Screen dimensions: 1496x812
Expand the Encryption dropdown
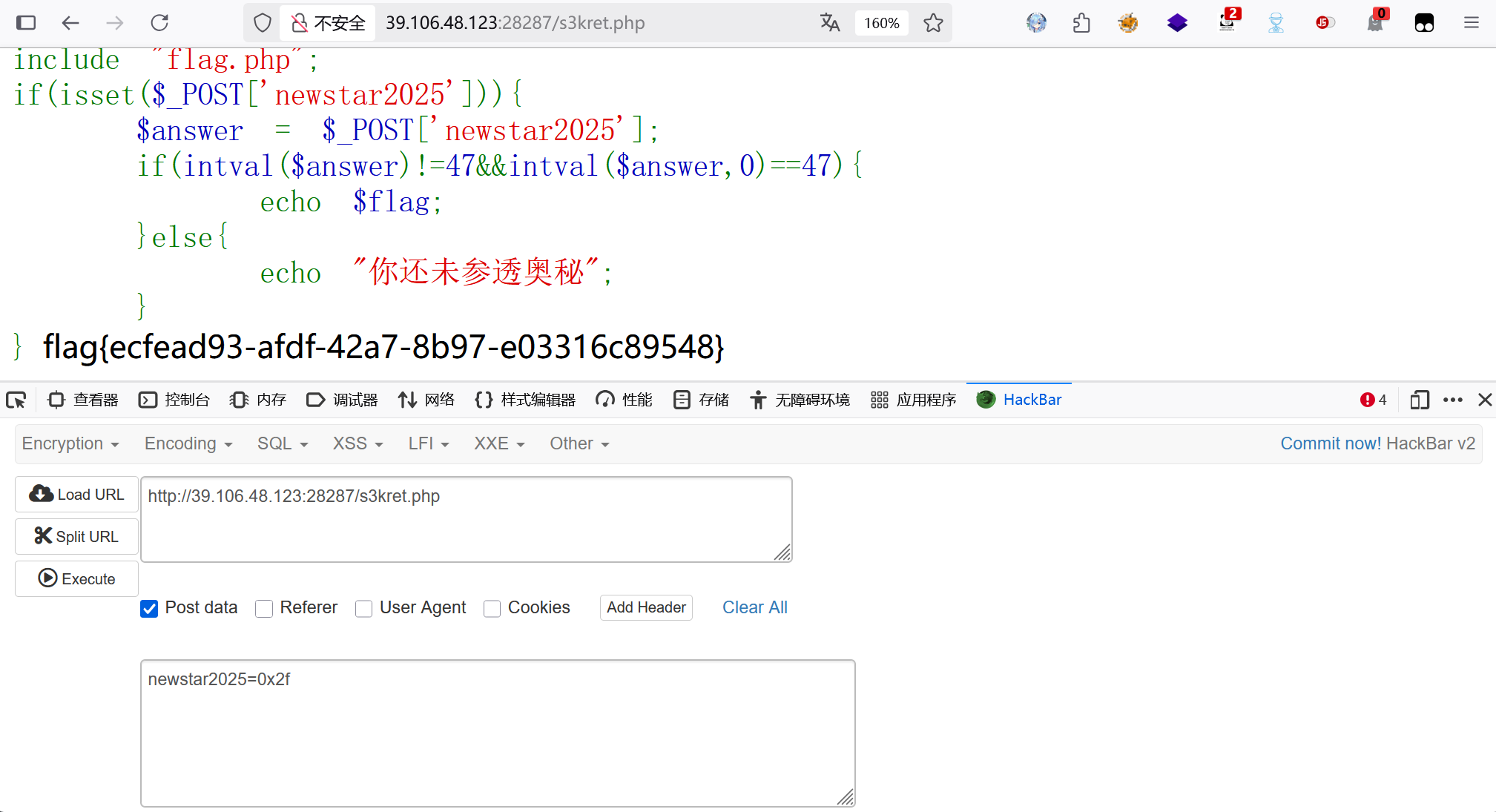[70, 444]
